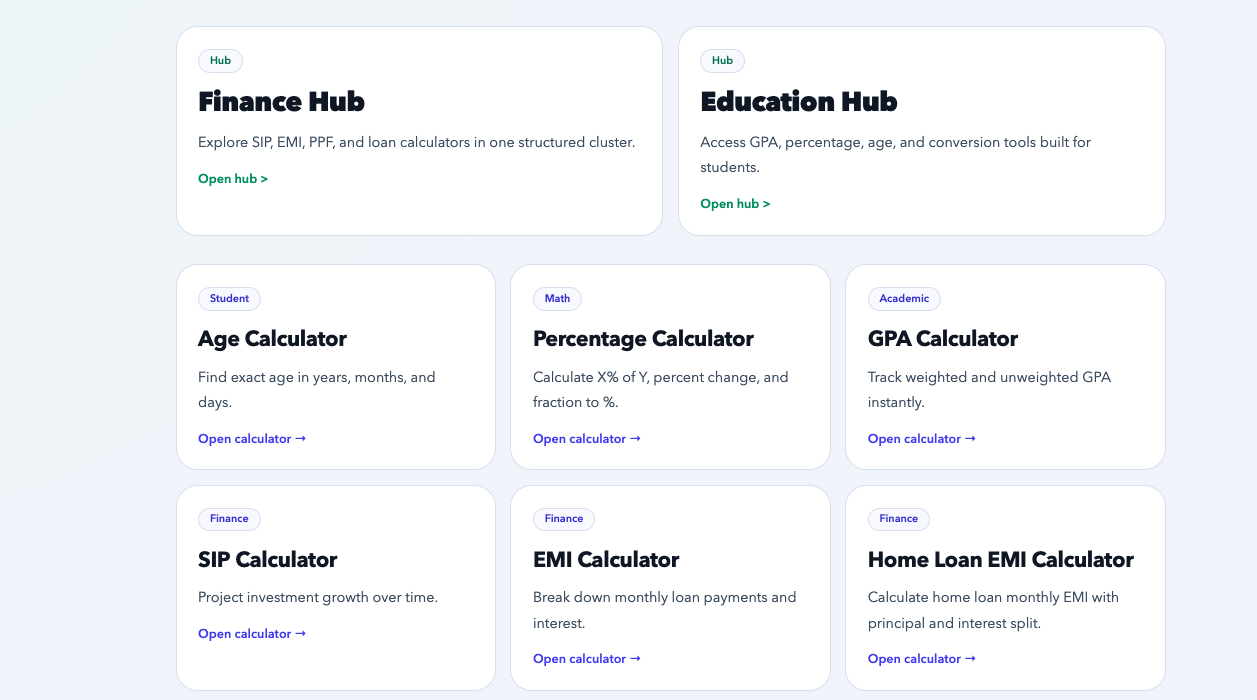Select the Hub badge on Finance Hub card

point(220,61)
